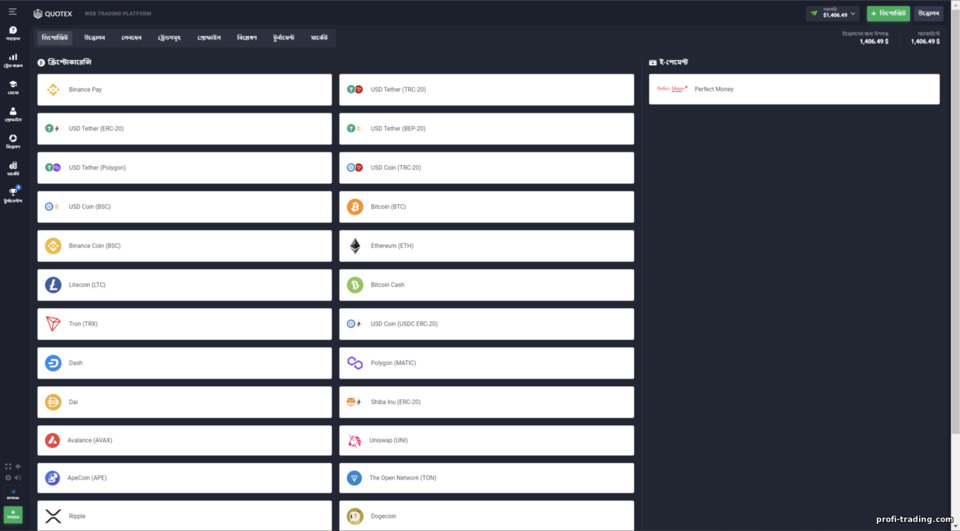Click the page vertical scrollbar thumb

coord(955,220)
